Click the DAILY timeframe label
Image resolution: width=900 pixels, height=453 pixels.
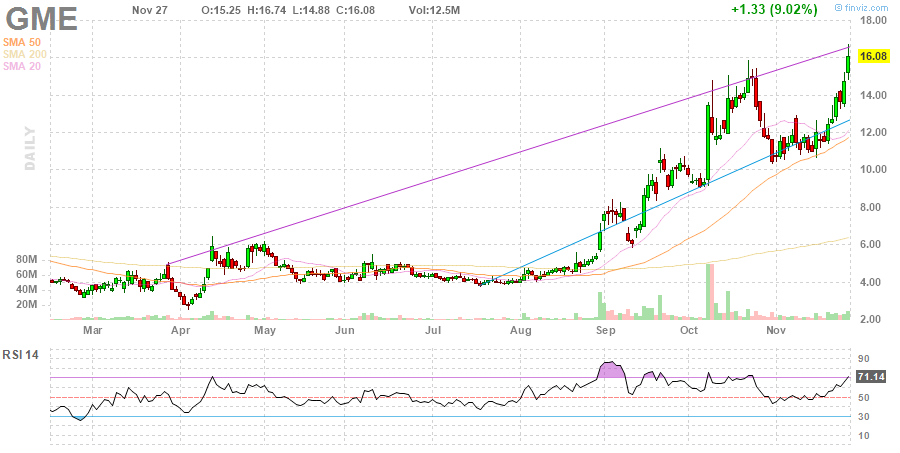pyautogui.click(x=30, y=148)
